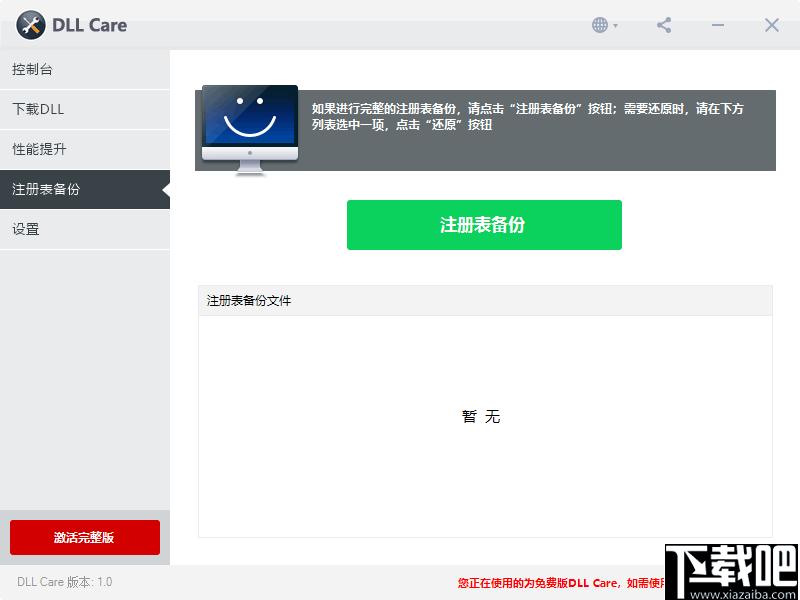The width and height of the screenshot is (800, 600).
Task: Click the 注册表备份文件 list header
Action: tap(485, 301)
